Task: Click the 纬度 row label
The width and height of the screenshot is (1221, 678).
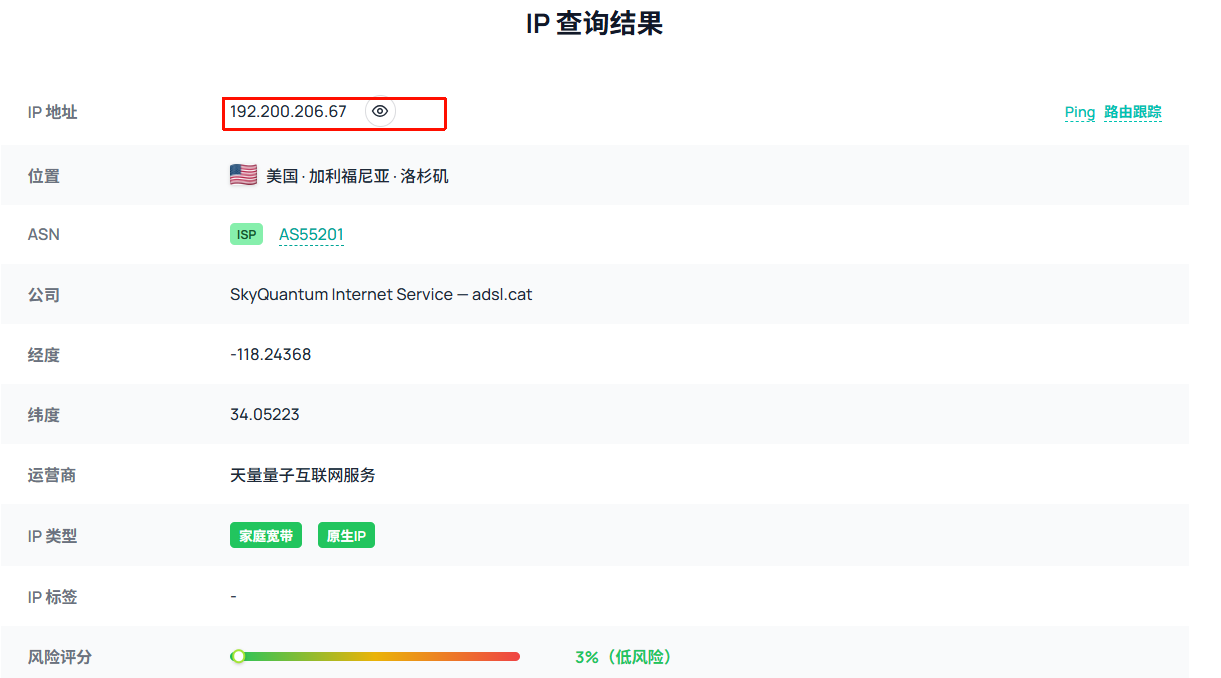Action: 44,415
